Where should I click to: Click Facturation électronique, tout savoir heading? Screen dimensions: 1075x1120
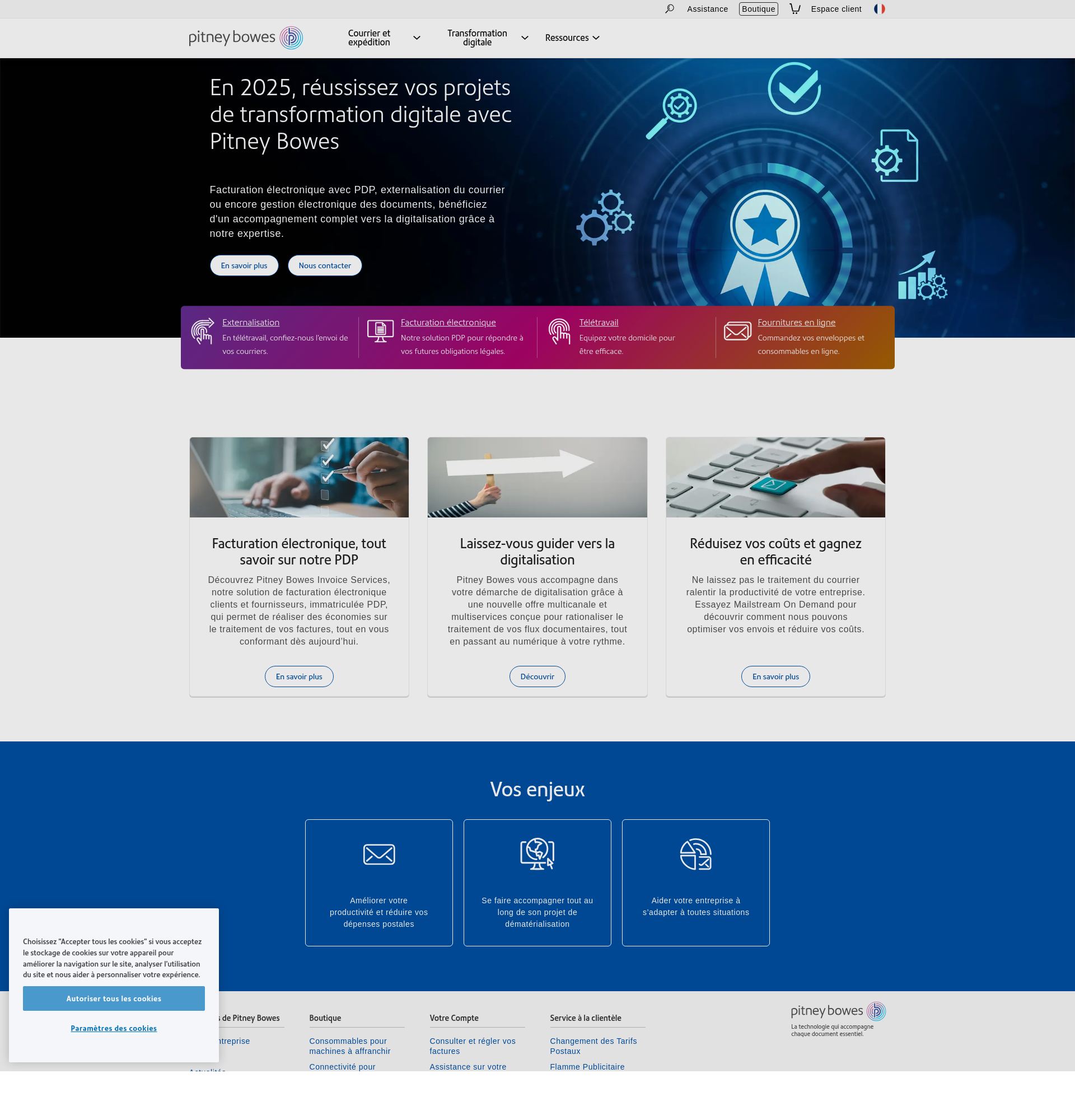299,552
